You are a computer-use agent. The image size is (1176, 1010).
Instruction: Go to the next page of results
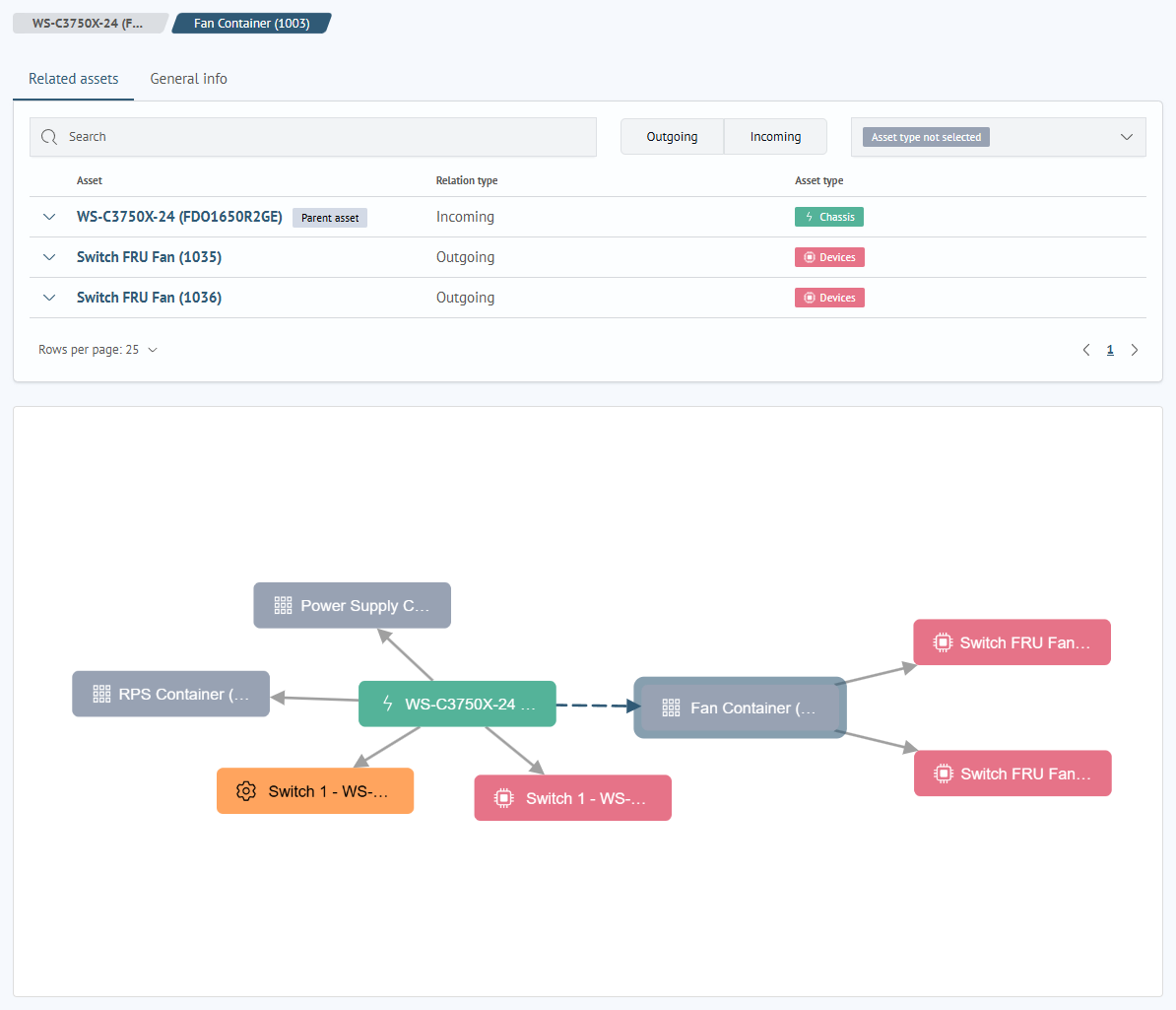1135,350
